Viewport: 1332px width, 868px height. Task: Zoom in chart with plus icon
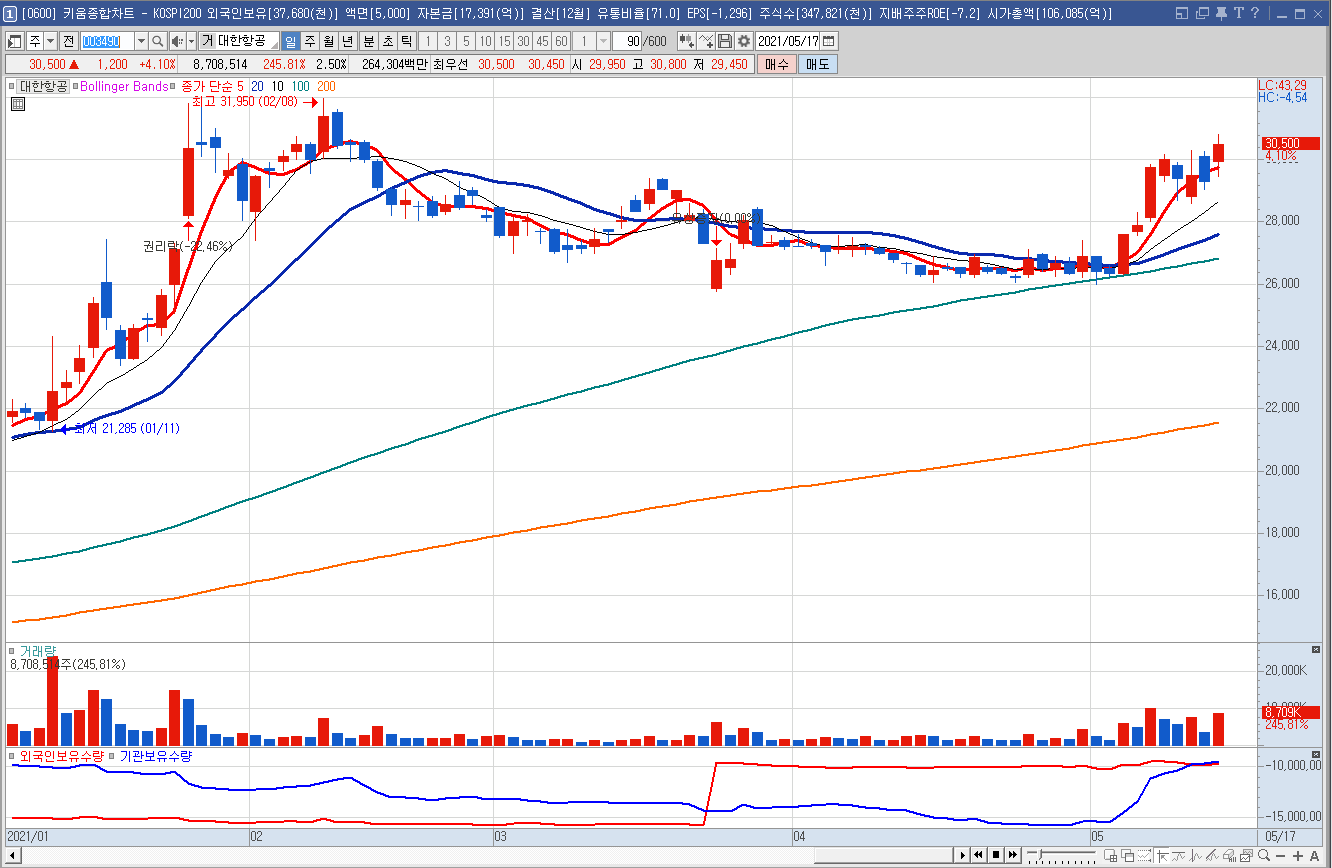tap(1297, 856)
